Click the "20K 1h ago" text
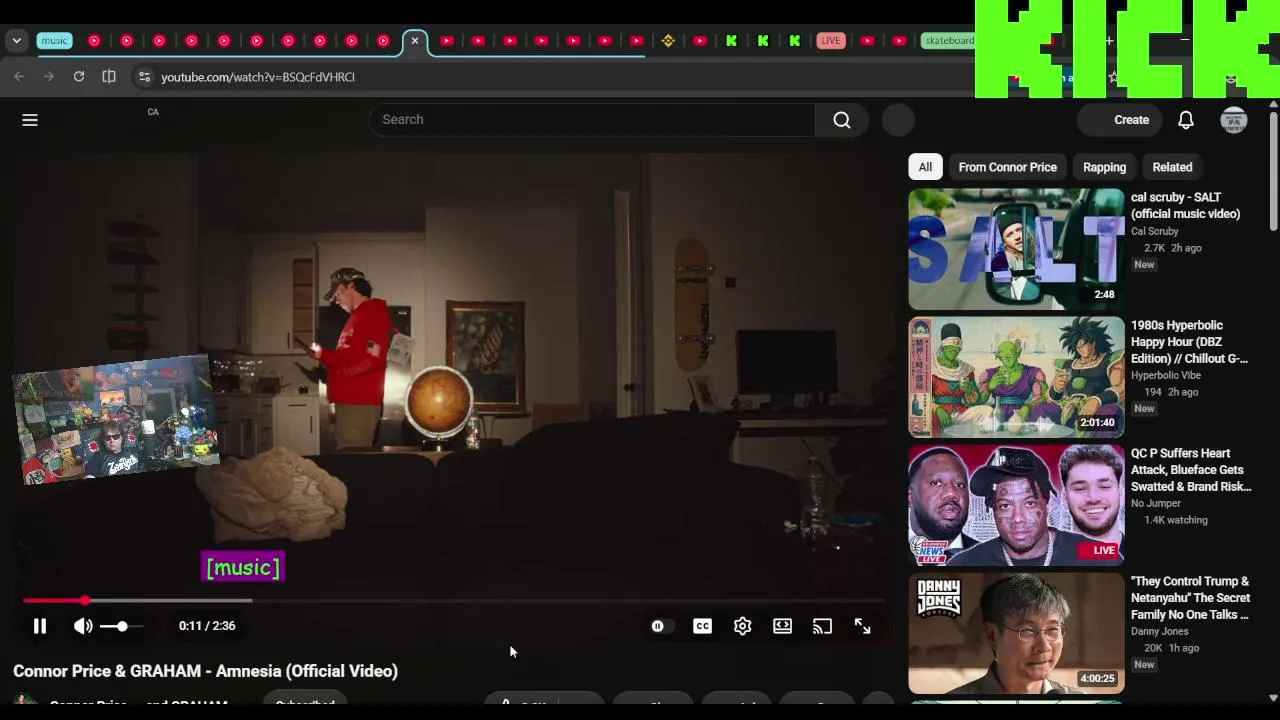This screenshot has width=1280, height=720. pos(1171,648)
